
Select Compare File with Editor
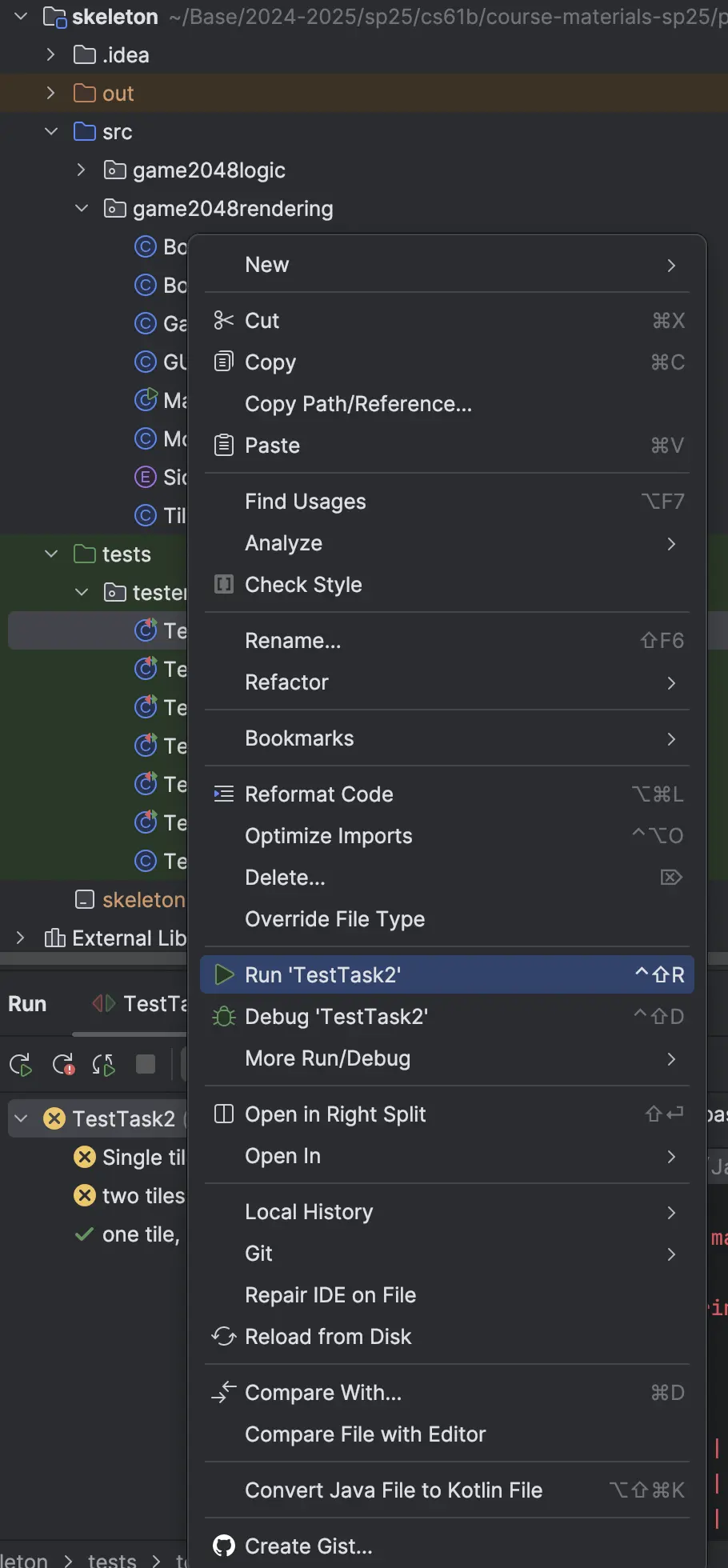[447, 1434]
